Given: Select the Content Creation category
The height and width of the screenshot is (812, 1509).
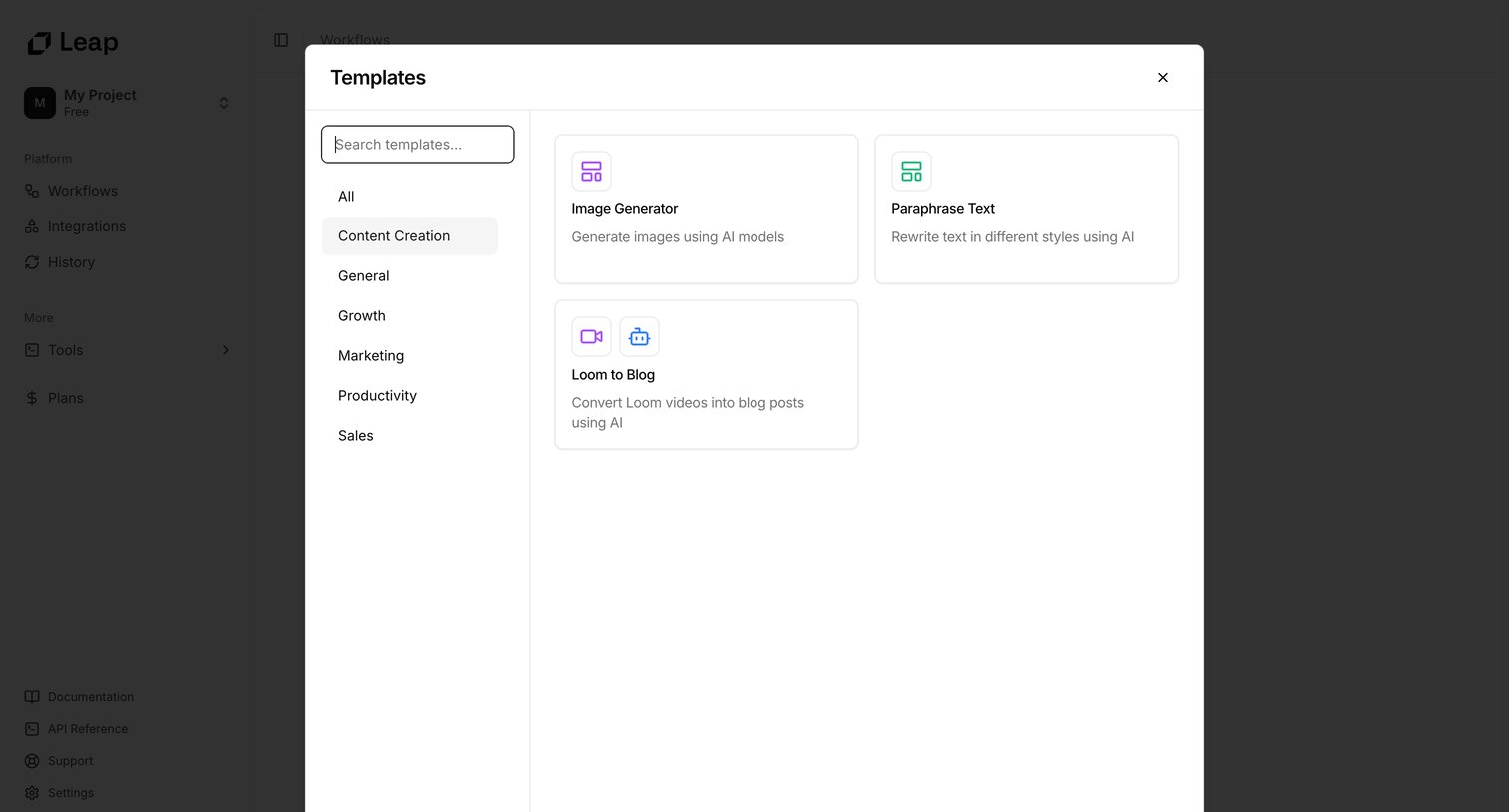Looking at the screenshot, I should click(410, 236).
